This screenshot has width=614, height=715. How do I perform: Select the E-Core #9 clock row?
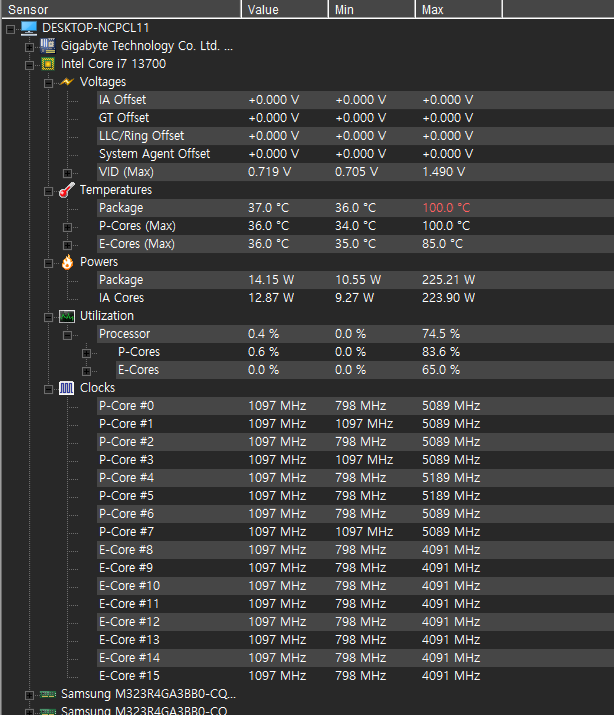[355, 568]
